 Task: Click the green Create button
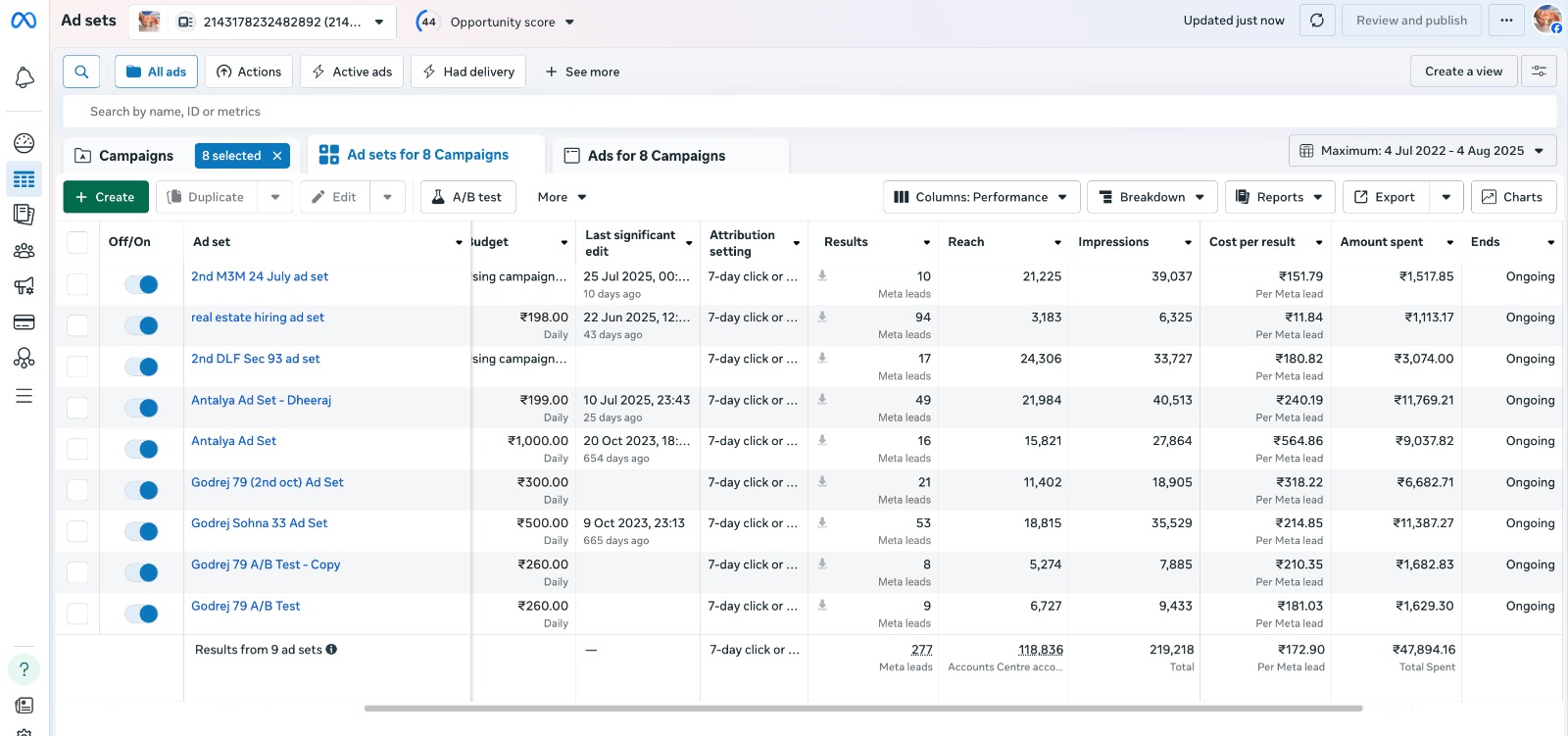[x=106, y=197]
